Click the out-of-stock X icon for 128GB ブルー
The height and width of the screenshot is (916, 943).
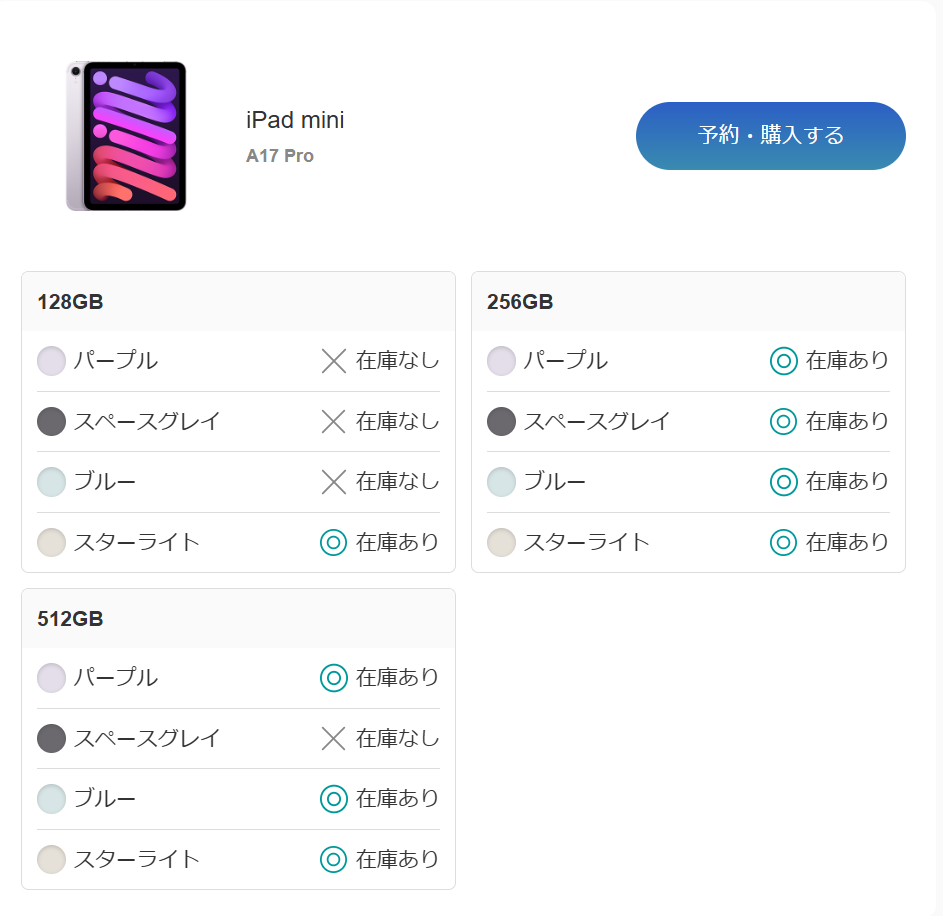coord(334,482)
